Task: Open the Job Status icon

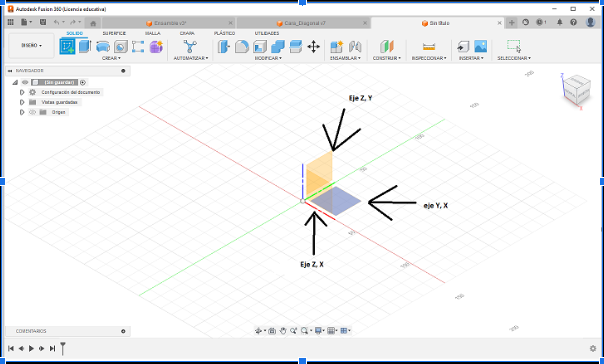Action: click(540, 22)
